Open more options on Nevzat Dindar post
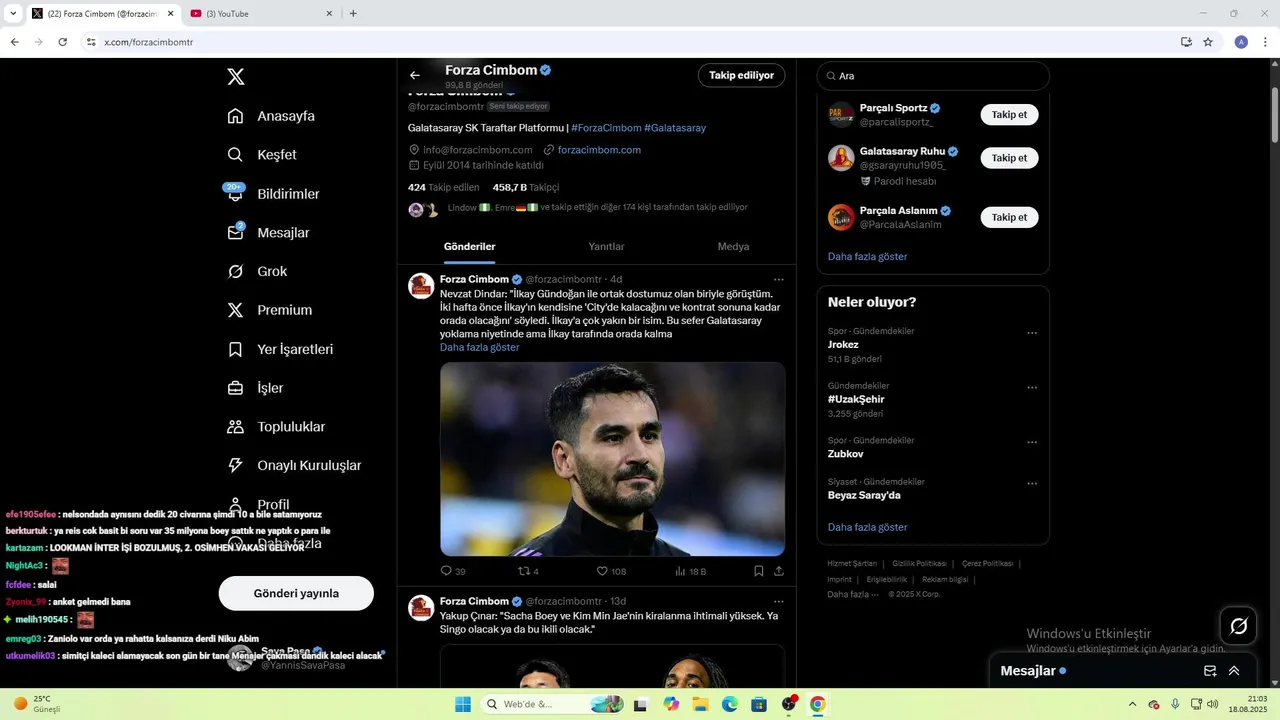The width and height of the screenshot is (1280, 720). click(x=779, y=279)
